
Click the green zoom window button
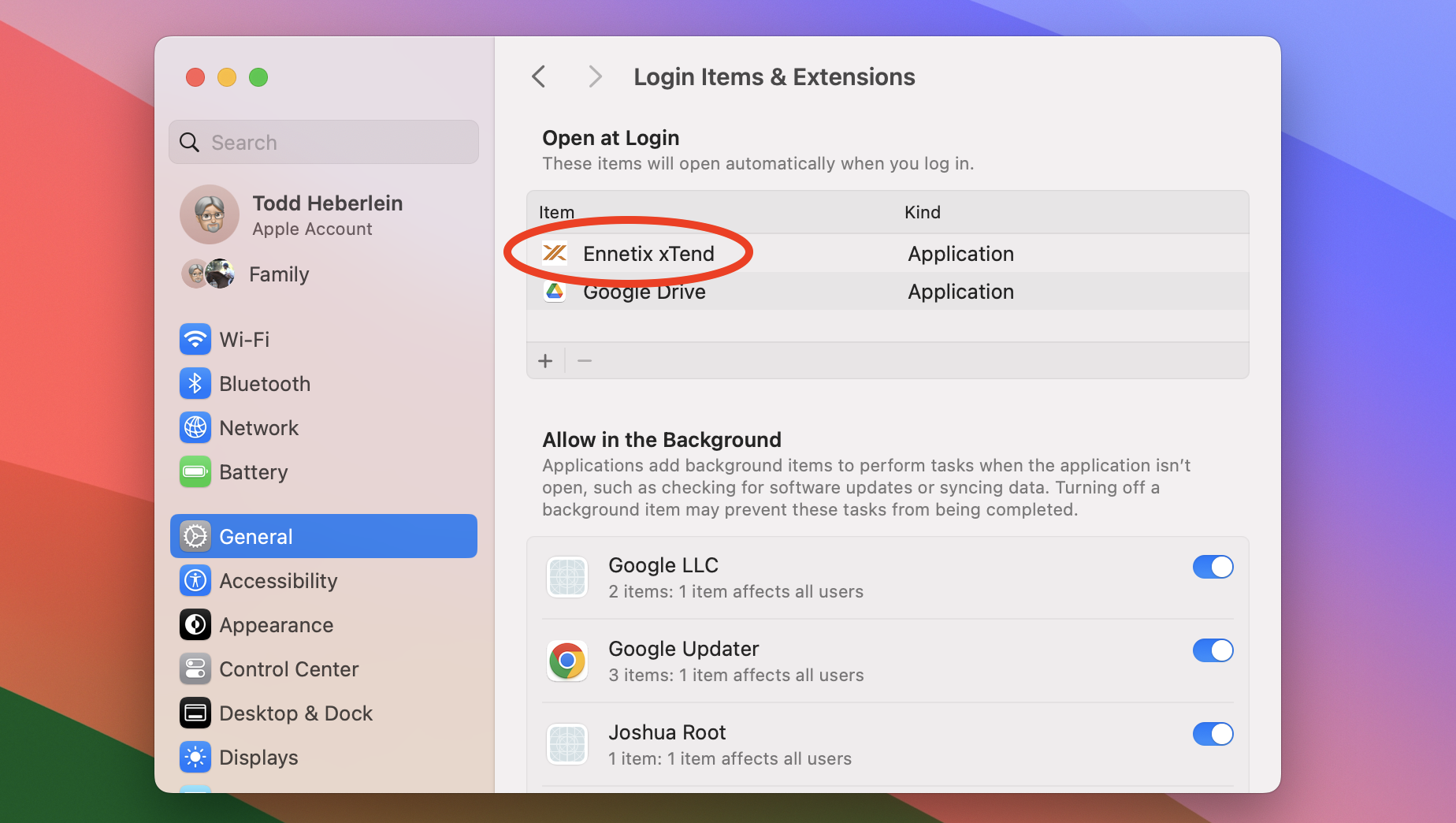pyautogui.click(x=258, y=77)
